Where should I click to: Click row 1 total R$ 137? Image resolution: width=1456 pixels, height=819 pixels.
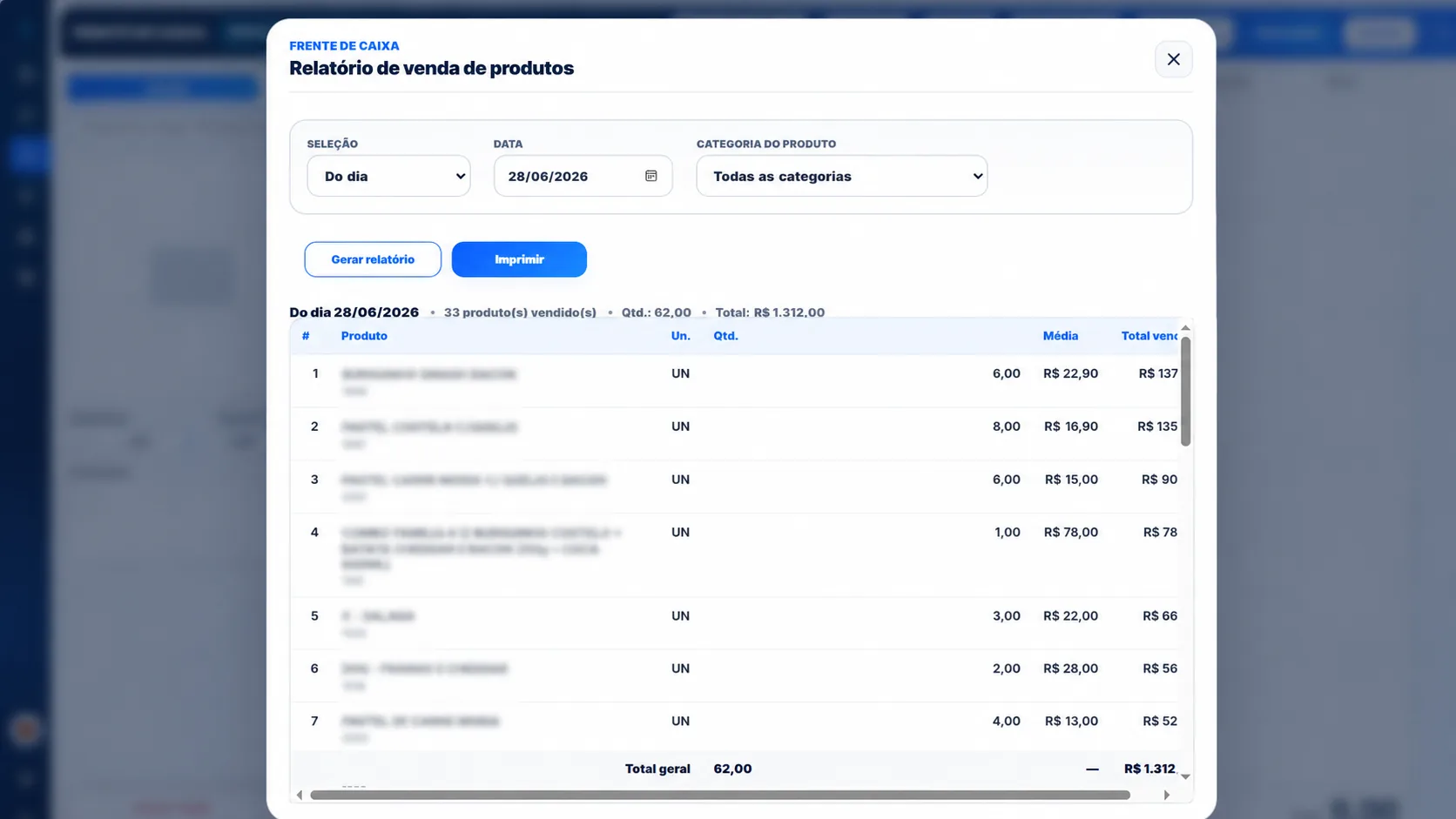coord(1158,373)
